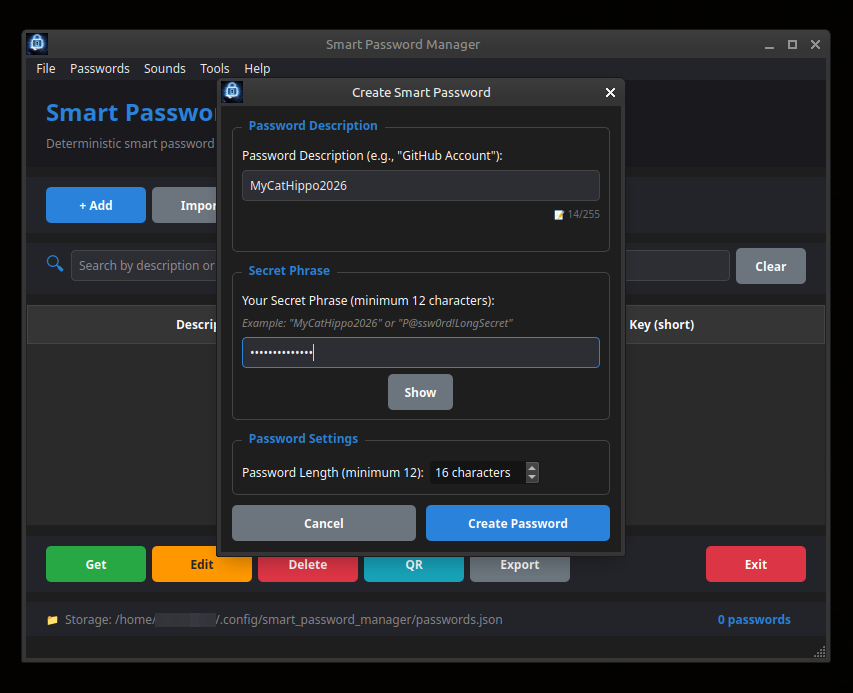Focus the Password Description input field
The width and height of the screenshot is (853, 693).
coord(421,185)
